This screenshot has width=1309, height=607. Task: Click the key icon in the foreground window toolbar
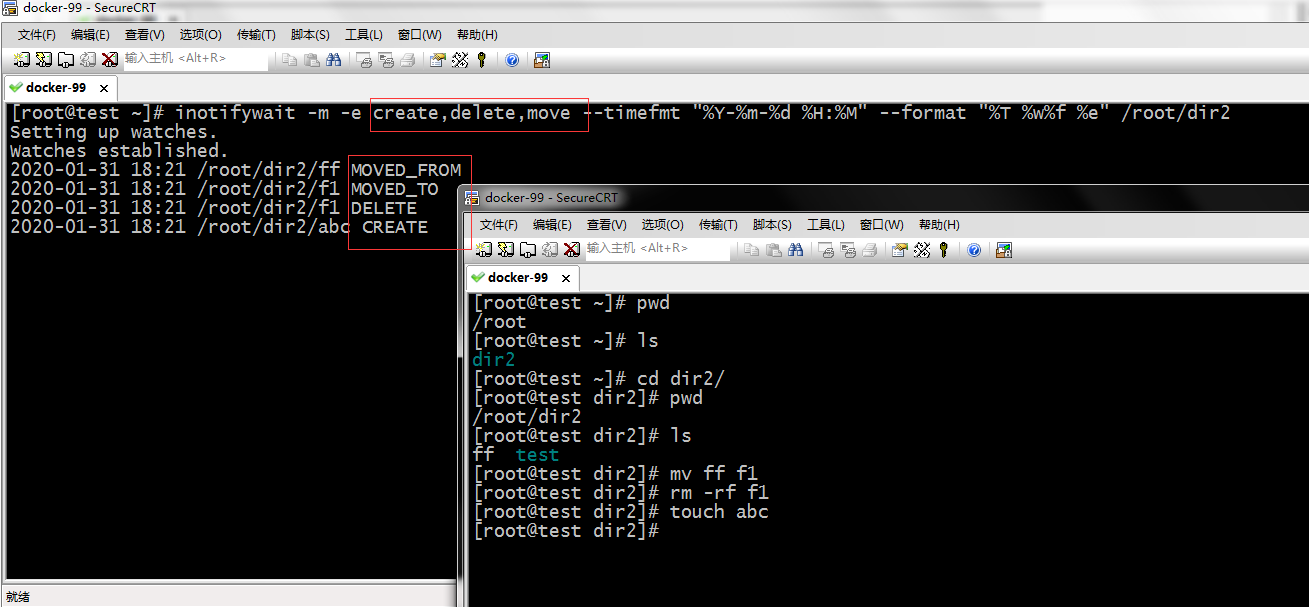click(x=943, y=249)
